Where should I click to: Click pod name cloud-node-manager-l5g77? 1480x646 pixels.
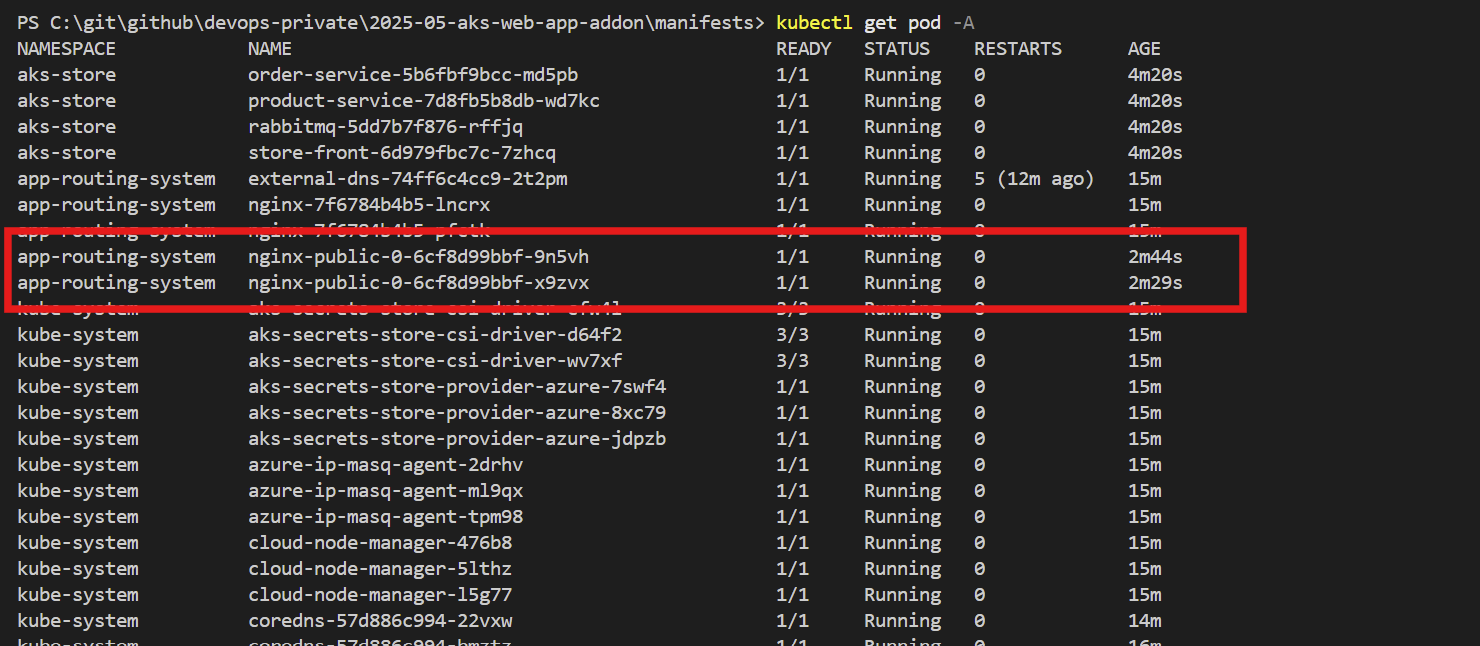point(380,595)
